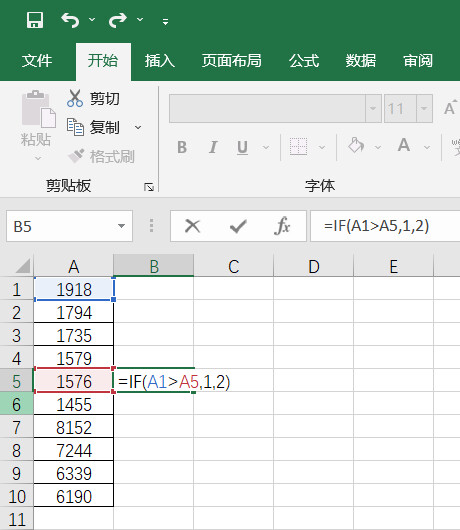Screen dimensions: 460x530
Task: Click the Redo arrow icon
Action: point(118,20)
